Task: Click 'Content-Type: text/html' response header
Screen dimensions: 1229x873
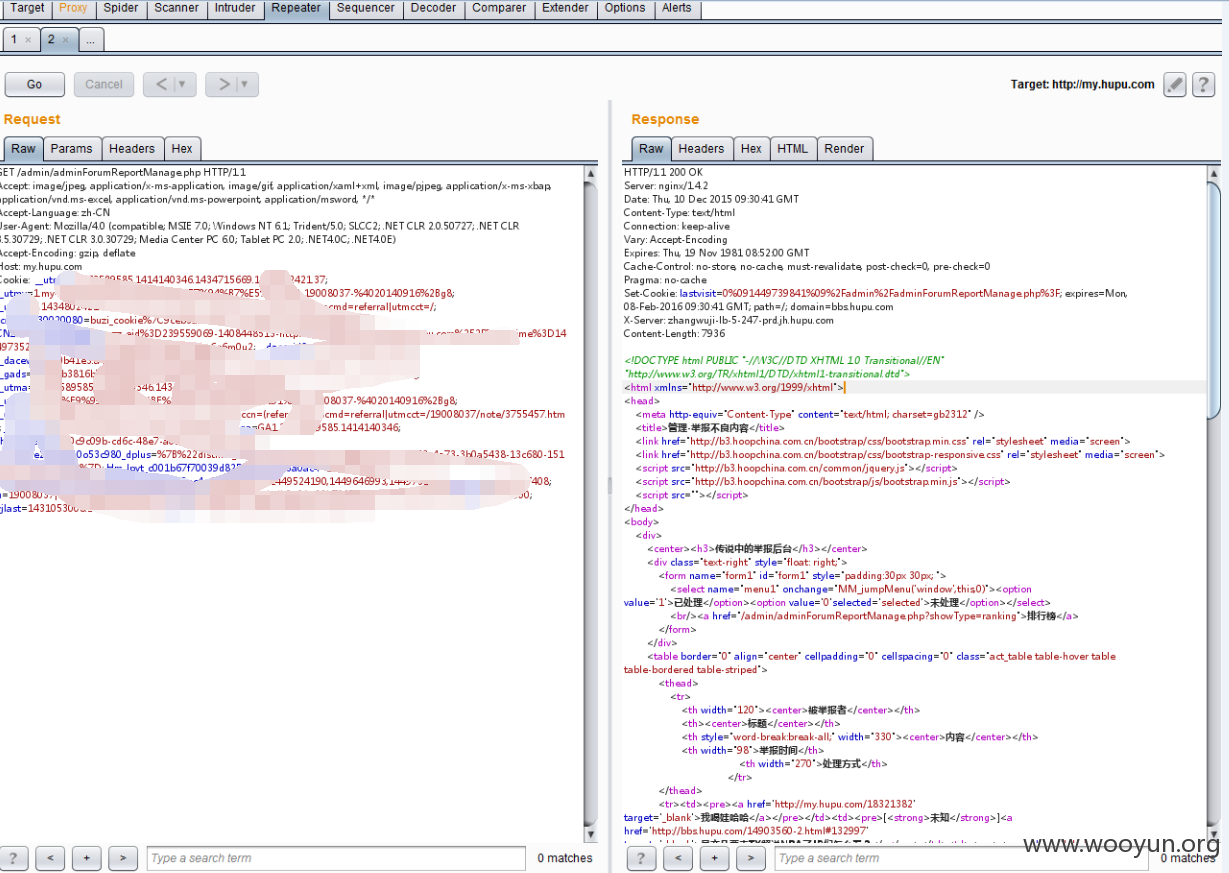Action: coord(679,213)
